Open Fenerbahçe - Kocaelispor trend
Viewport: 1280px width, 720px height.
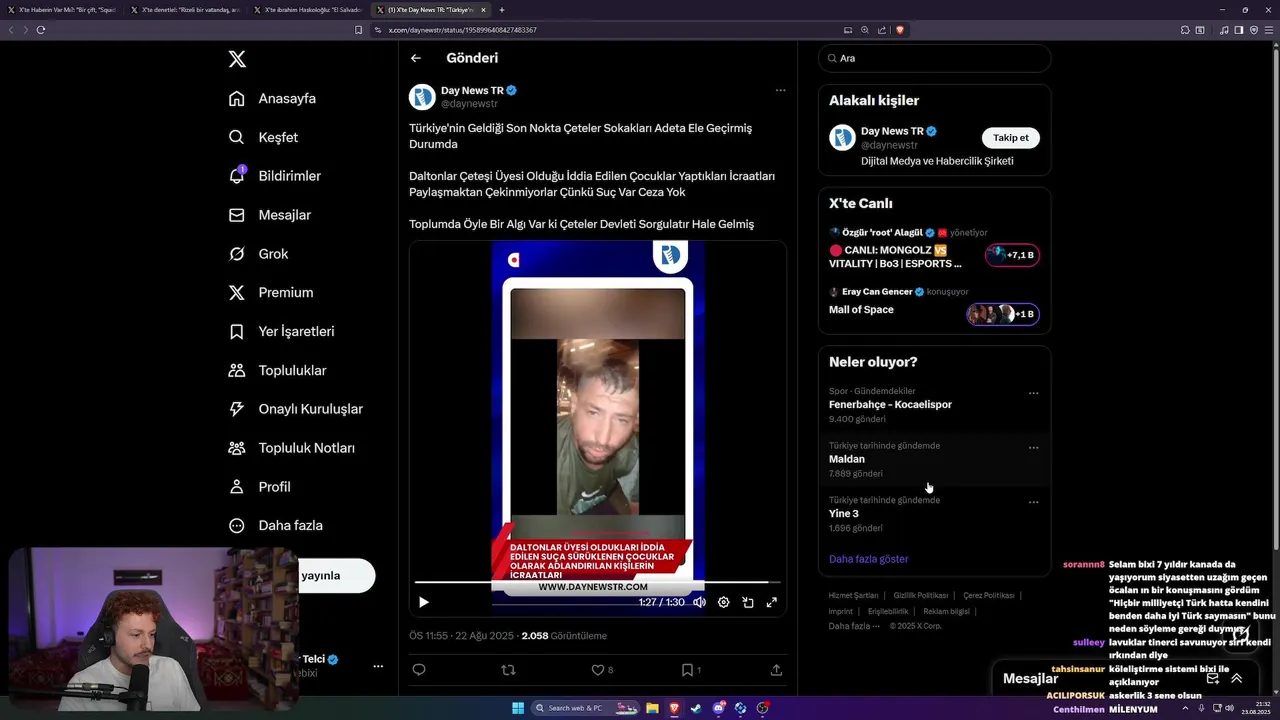(890, 405)
